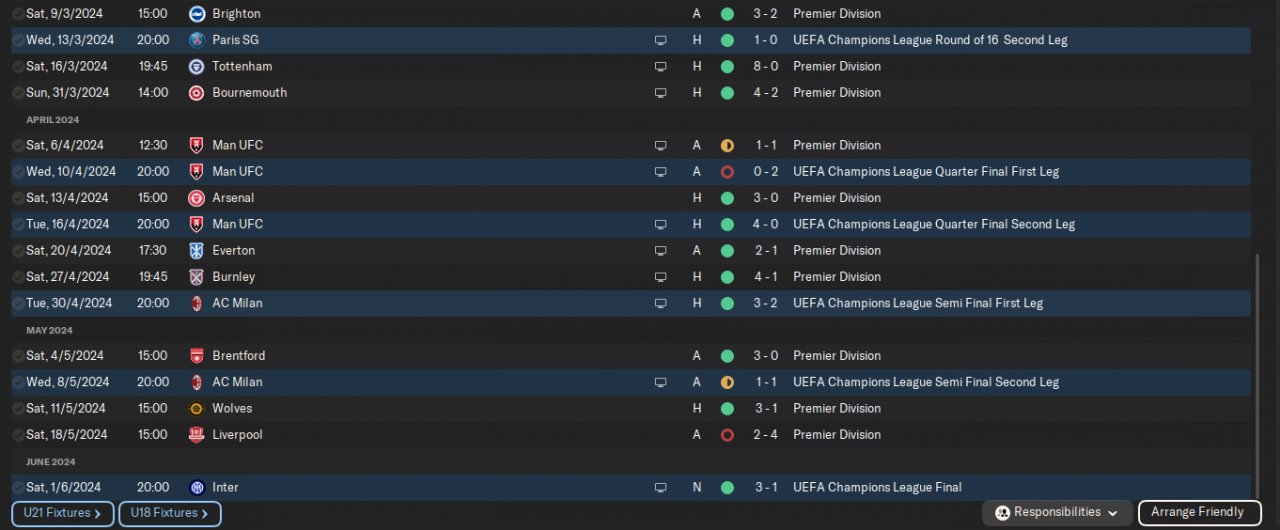Screen dimensions: 1280x530
Task: Click the MAY 2024 month header
Action: coord(49,330)
